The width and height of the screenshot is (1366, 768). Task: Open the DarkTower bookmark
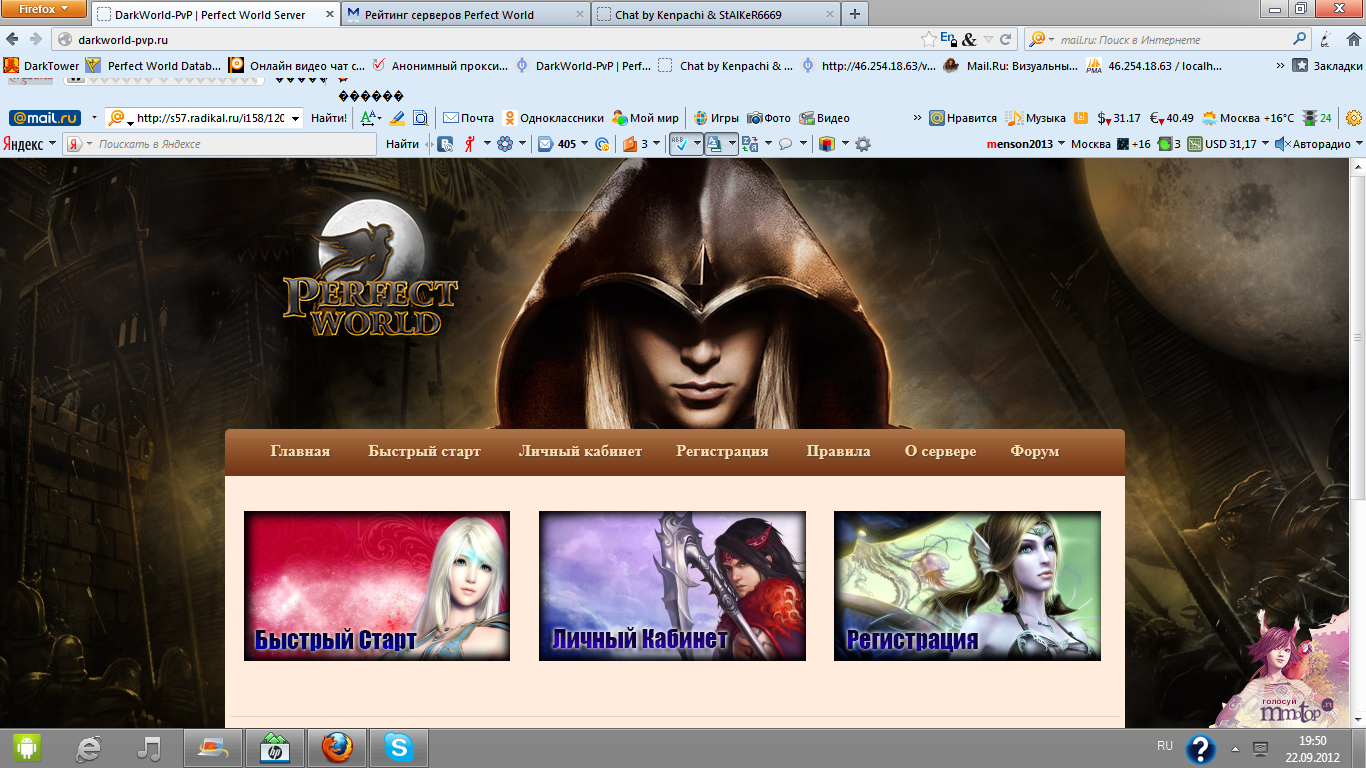pyautogui.click(x=43, y=66)
